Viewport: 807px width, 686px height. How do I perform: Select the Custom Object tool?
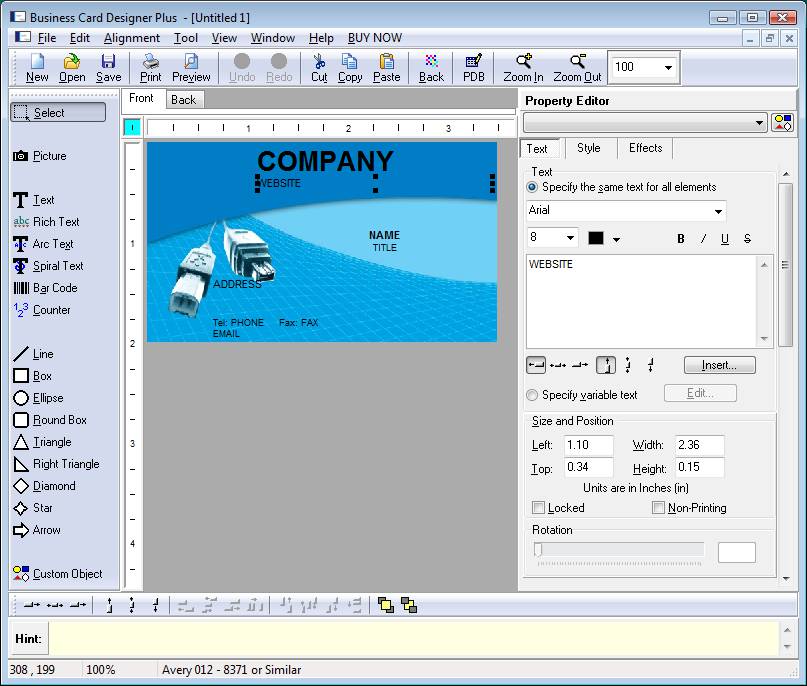(x=62, y=573)
